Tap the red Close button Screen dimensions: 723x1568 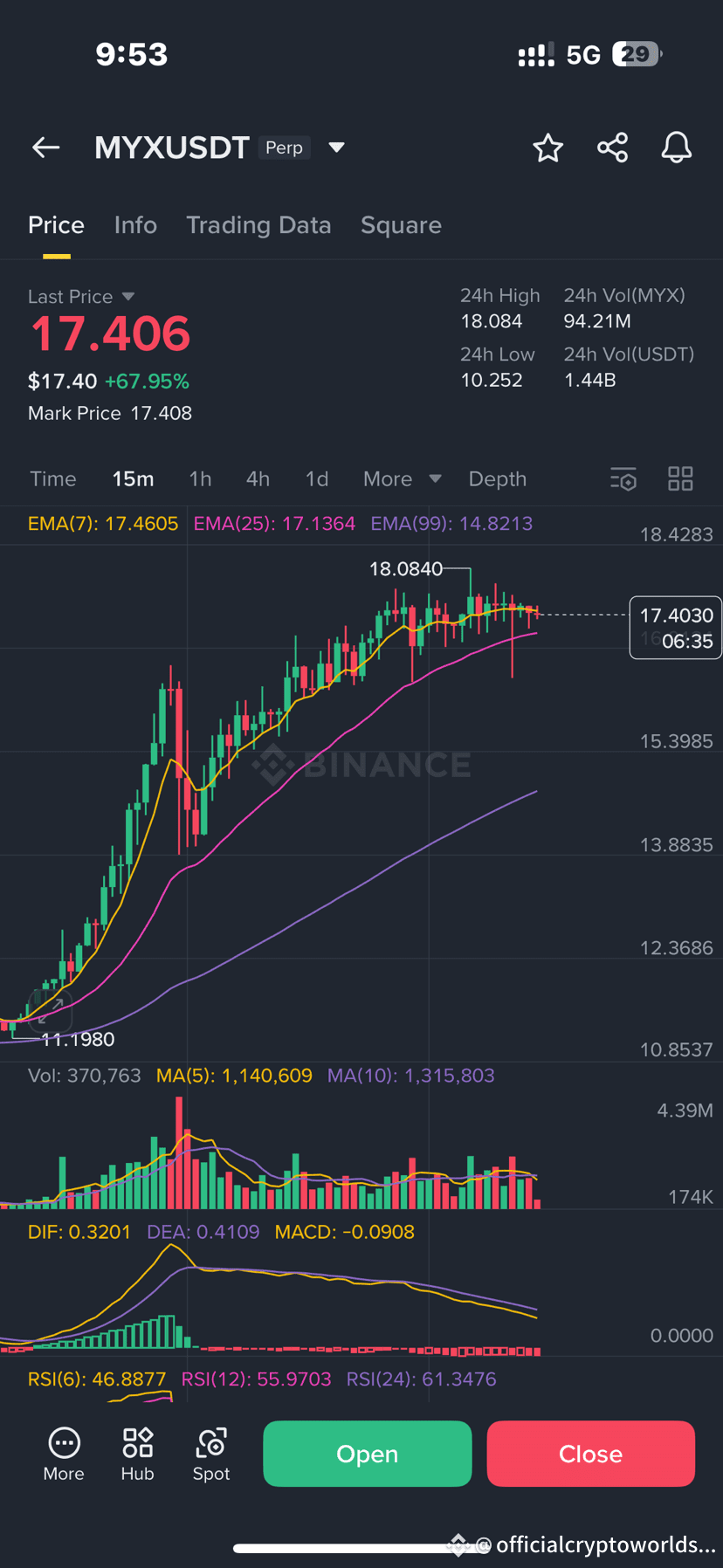click(591, 1454)
